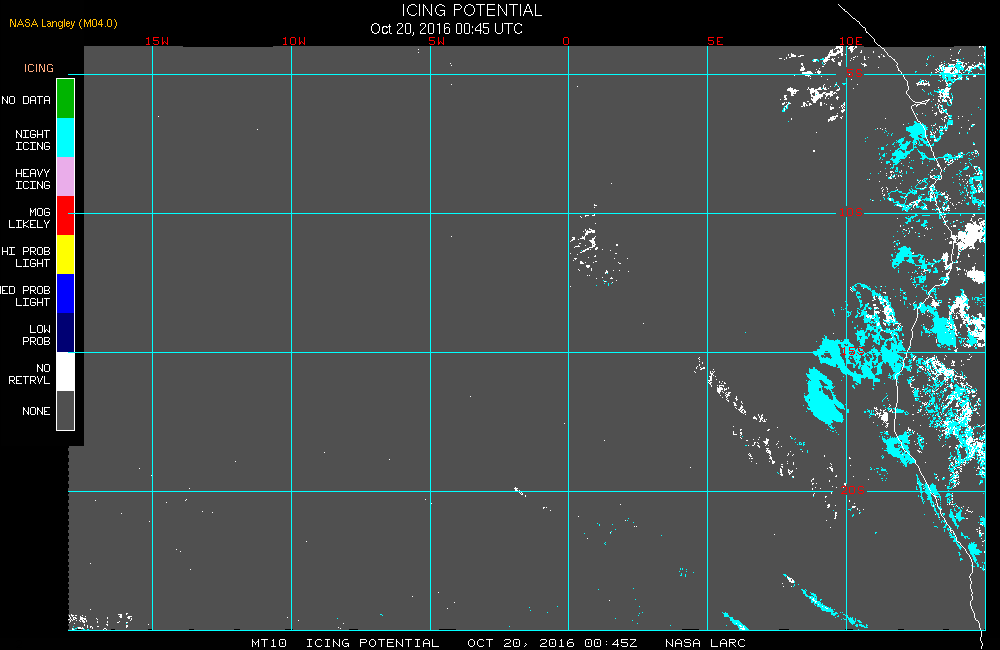Click the 5W longitude label
1000x650 pixels.
point(437,41)
